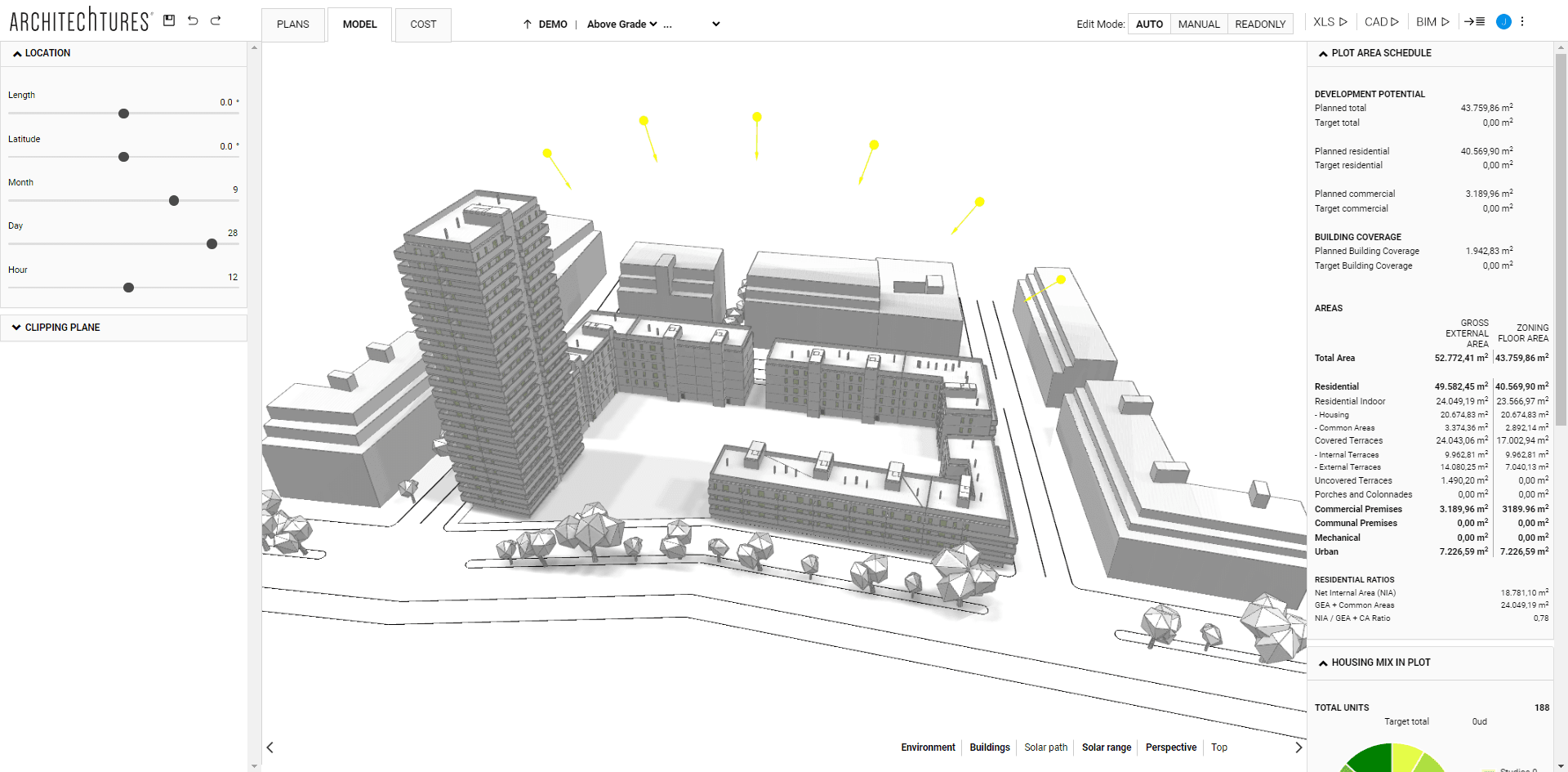
Task: Switch to the COST tab
Action: click(x=422, y=25)
